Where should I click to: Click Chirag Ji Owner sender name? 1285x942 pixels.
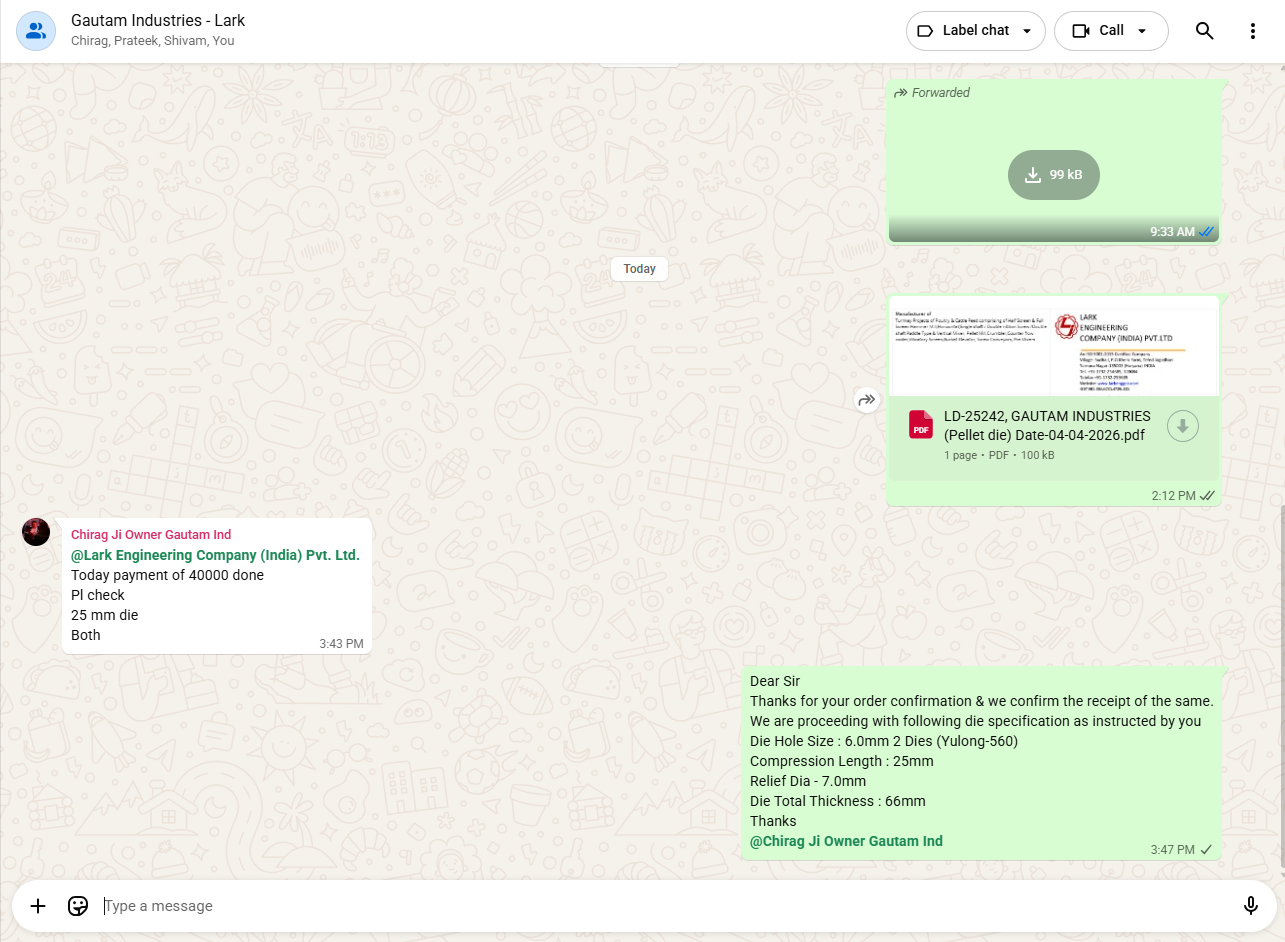tap(151, 535)
